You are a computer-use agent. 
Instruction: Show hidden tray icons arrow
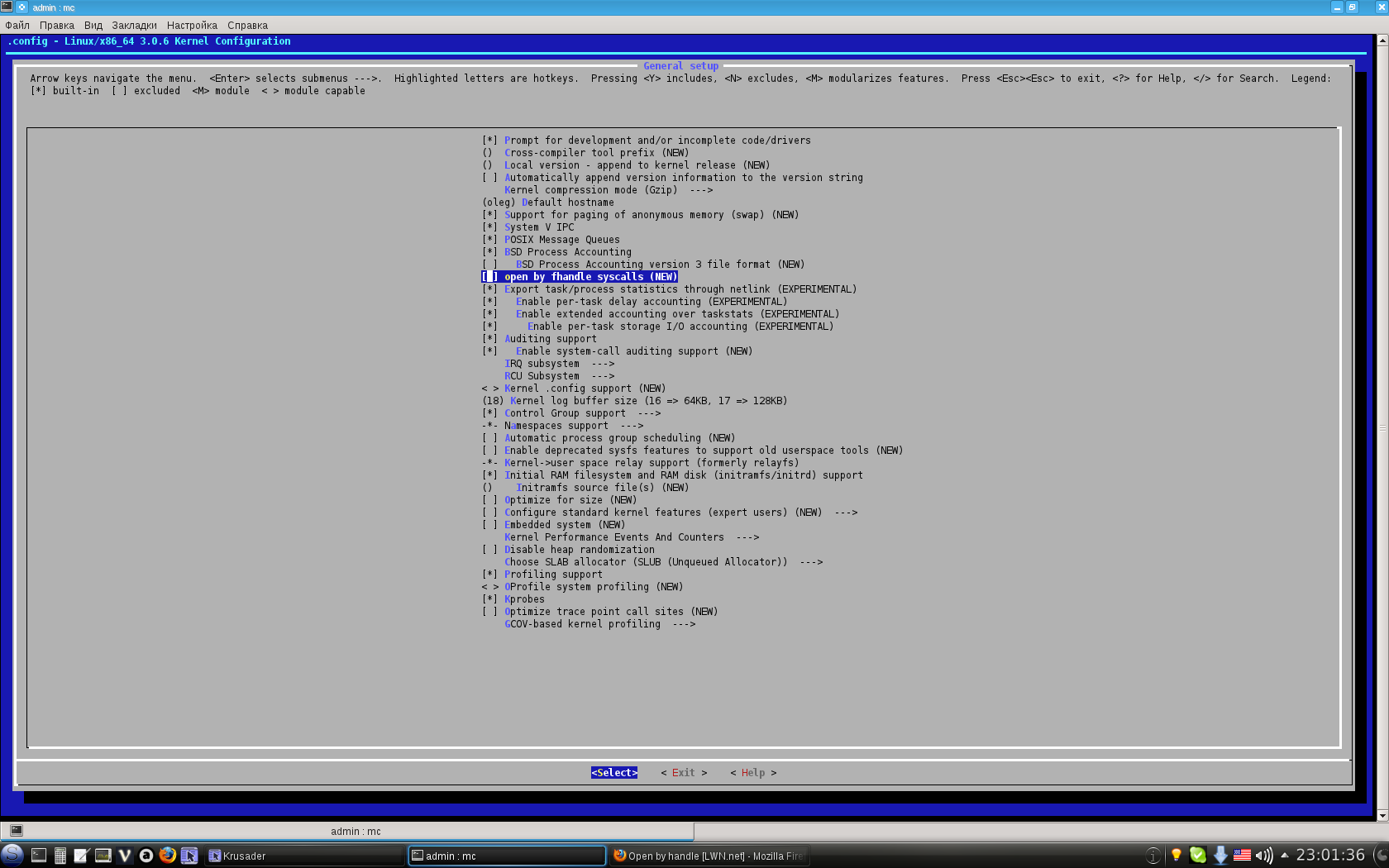pos(1284,855)
